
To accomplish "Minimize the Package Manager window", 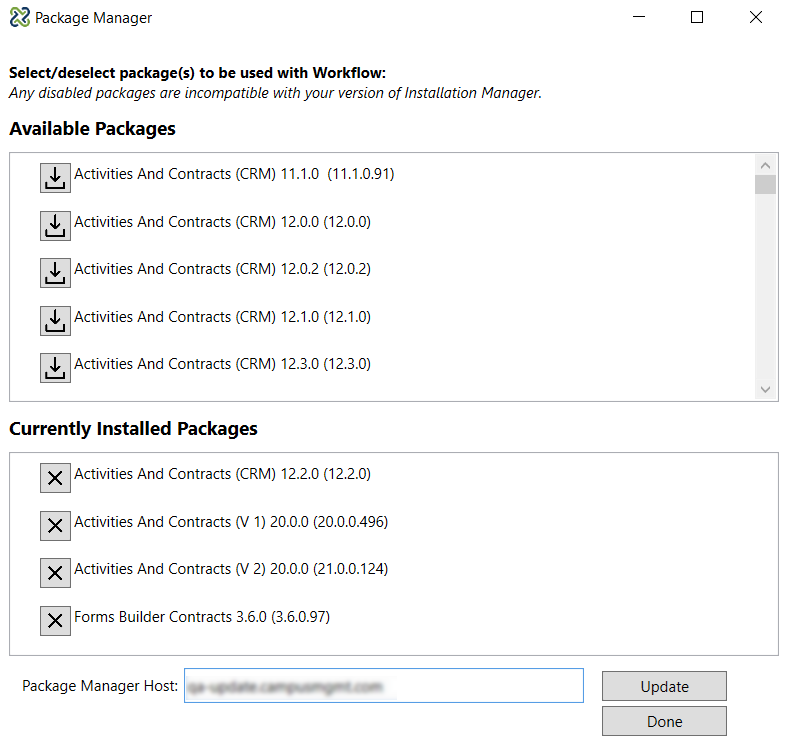I will click(638, 18).
